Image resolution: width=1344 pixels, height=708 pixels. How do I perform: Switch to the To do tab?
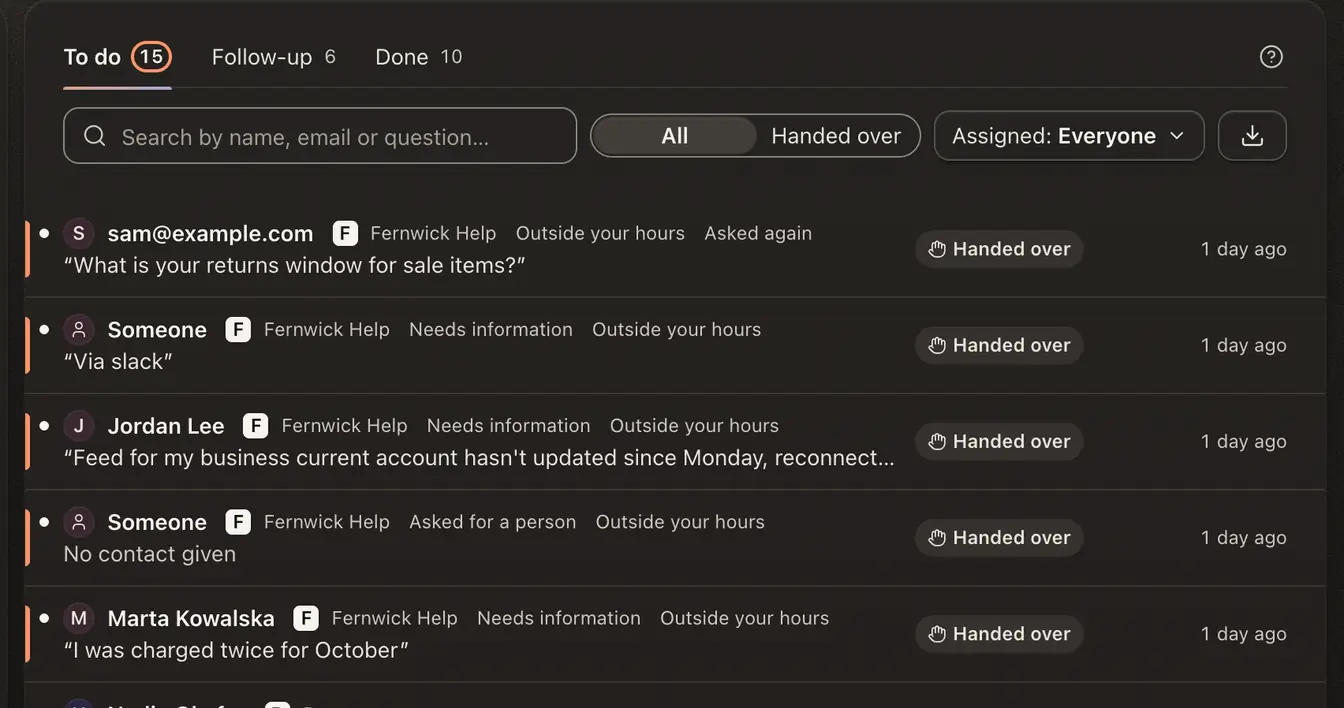tap(117, 57)
